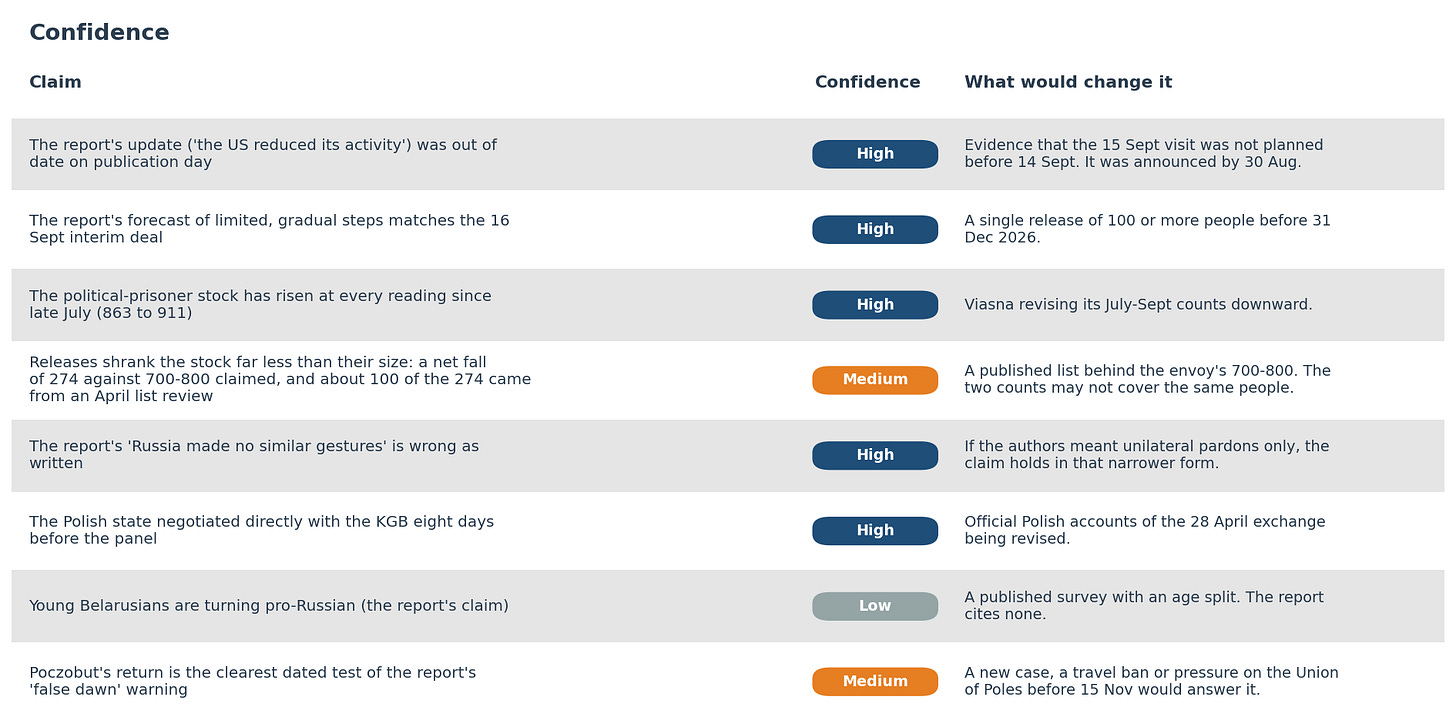Image resolution: width=1456 pixels, height=723 pixels.
Task: Click the Medium badge for releases stock claim
Action: 875,380
